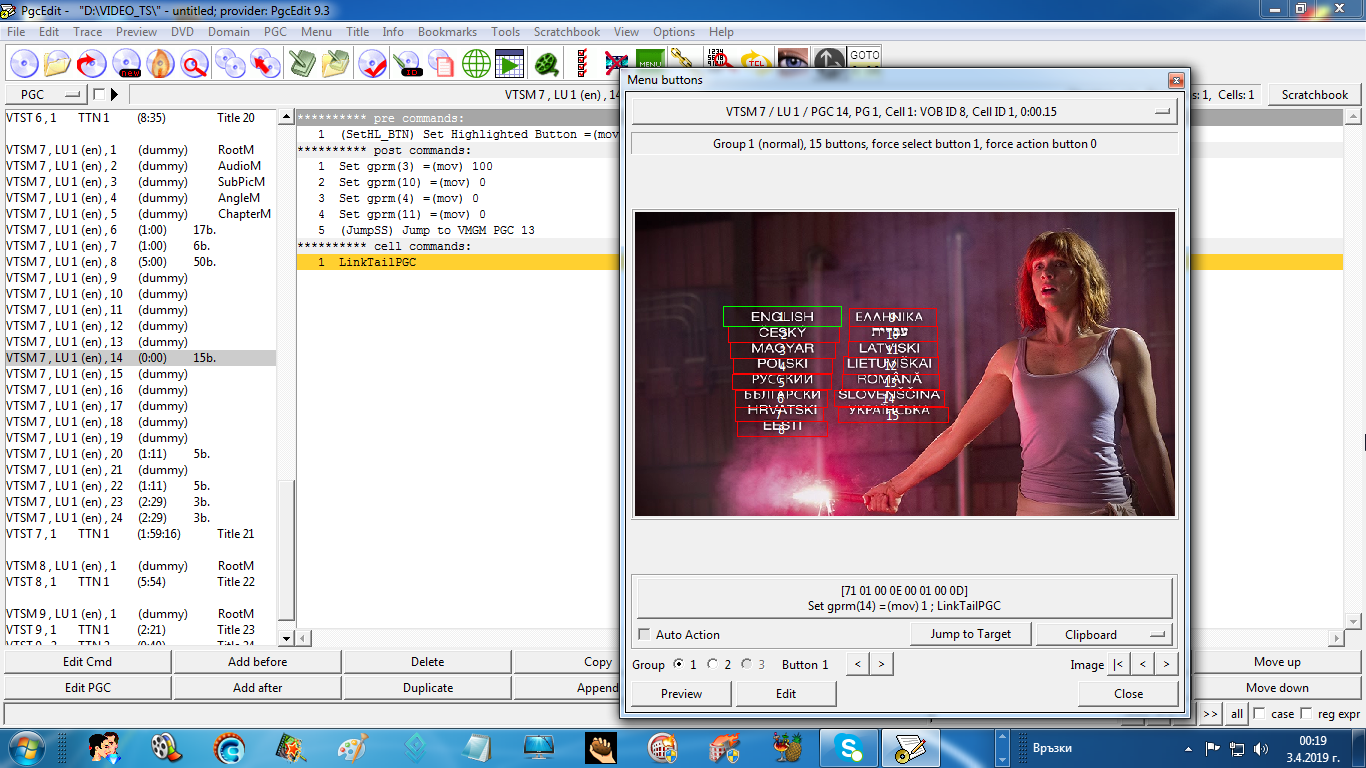1366x768 pixels.
Task: Click the disc with red curved arrow icon
Action: [x=92, y=64]
